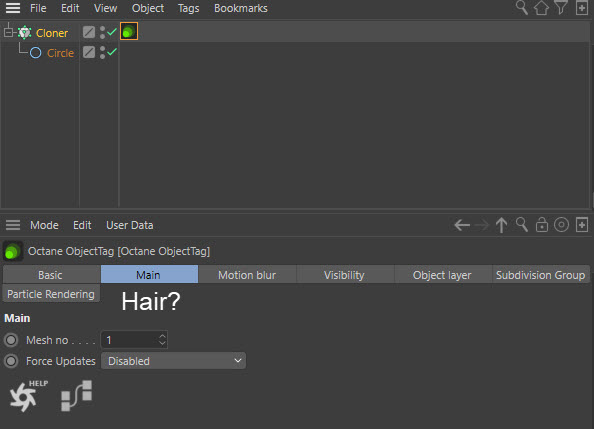The height and width of the screenshot is (429, 594).
Task: Open the Edit menu in Object Manager
Action: [70, 8]
